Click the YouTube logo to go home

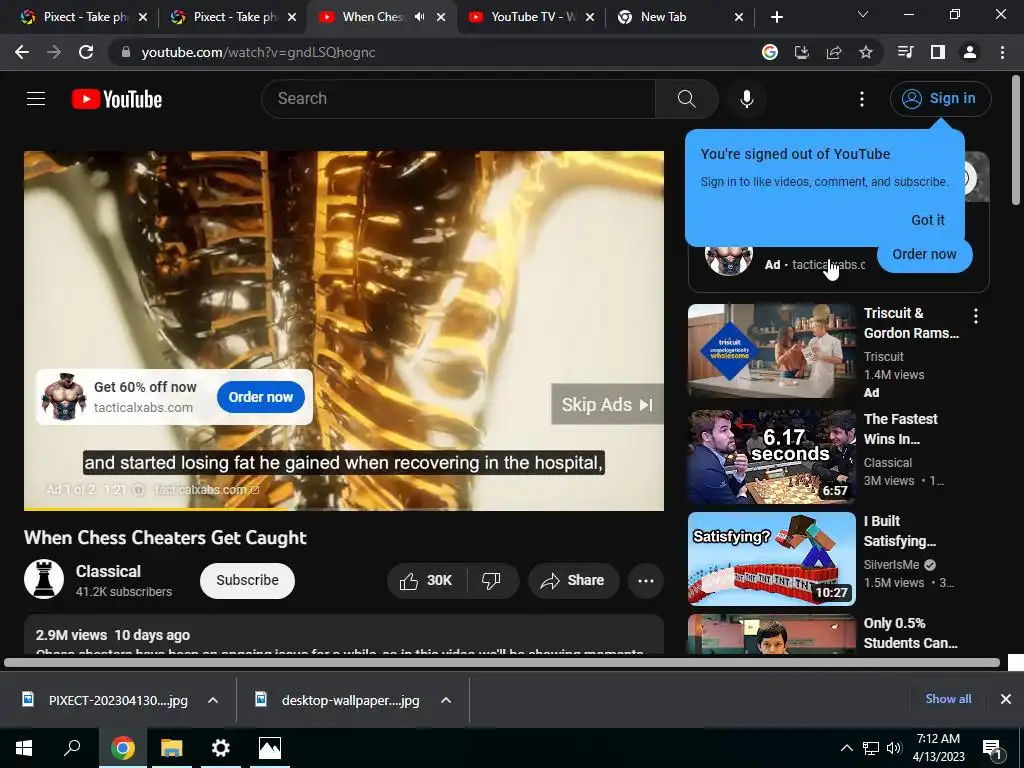pyautogui.click(x=117, y=99)
